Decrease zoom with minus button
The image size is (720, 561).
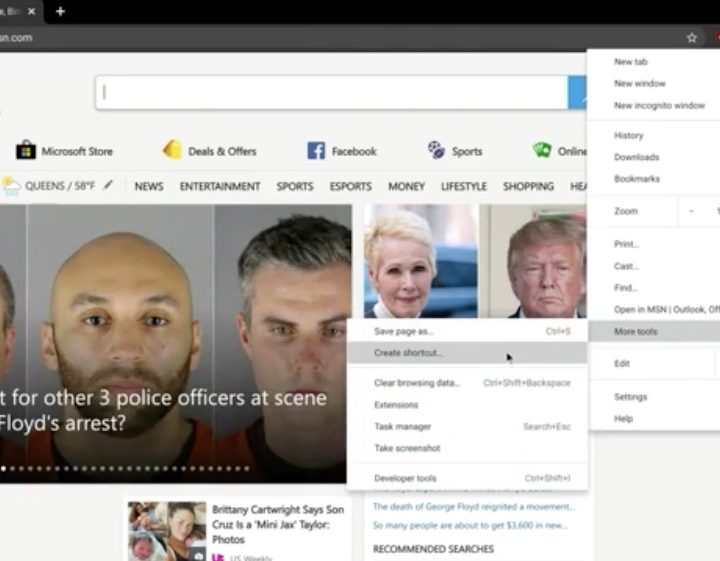(x=691, y=211)
